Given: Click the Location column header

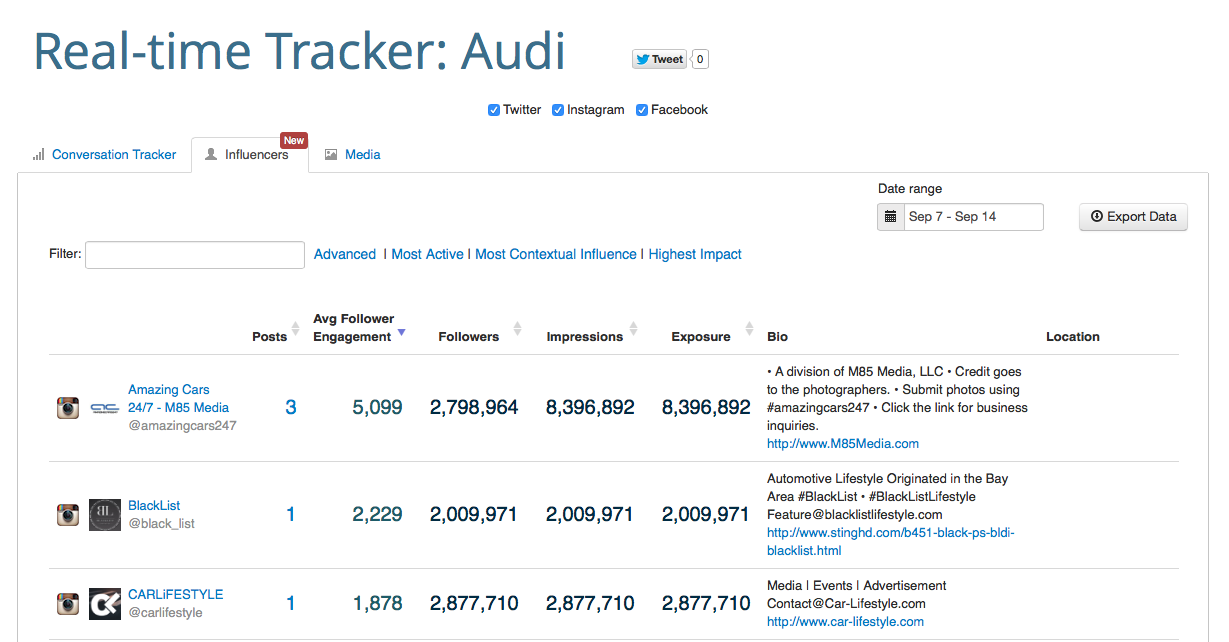Looking at the screenshot, I should click(x=1073, y=337).
